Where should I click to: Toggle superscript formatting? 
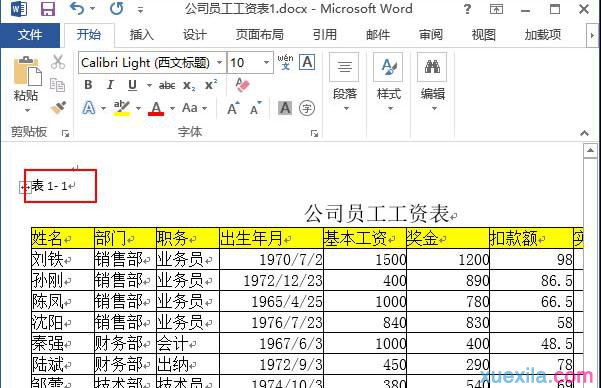[x=211, y=85]
